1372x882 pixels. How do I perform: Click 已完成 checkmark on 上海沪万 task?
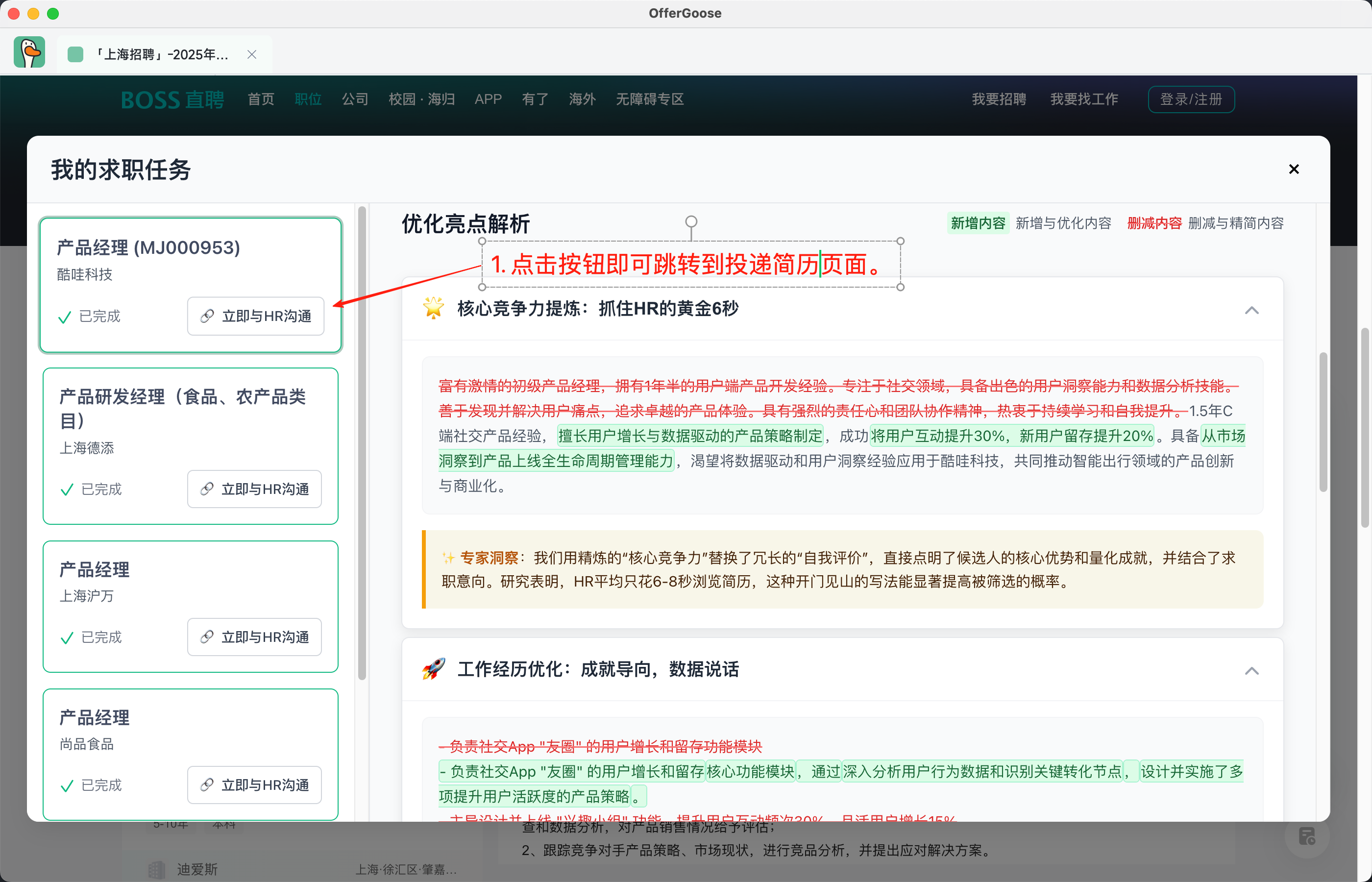[x=67, y=637]
